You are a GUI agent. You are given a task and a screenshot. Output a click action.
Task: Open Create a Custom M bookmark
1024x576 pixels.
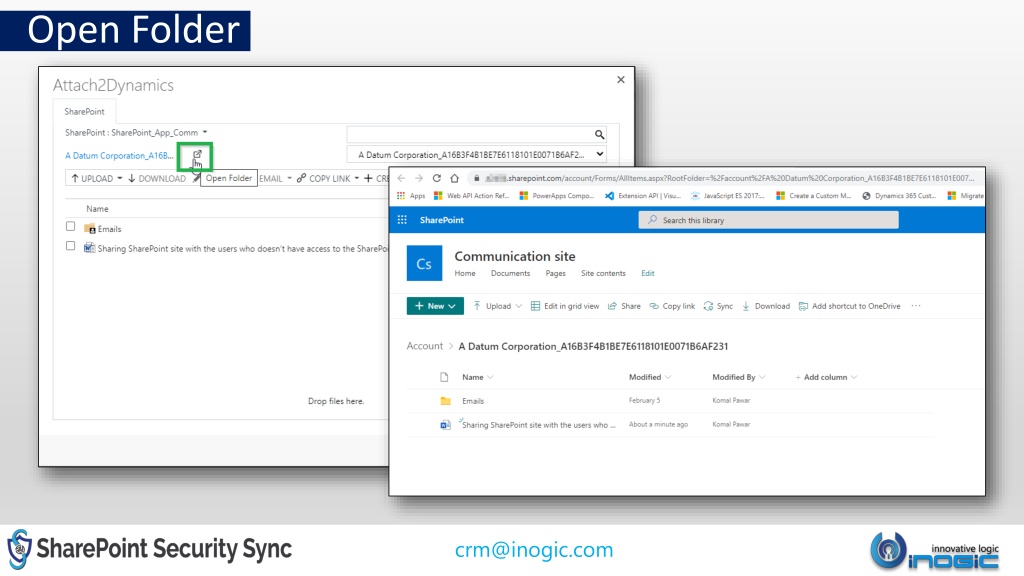coord(814,196)
